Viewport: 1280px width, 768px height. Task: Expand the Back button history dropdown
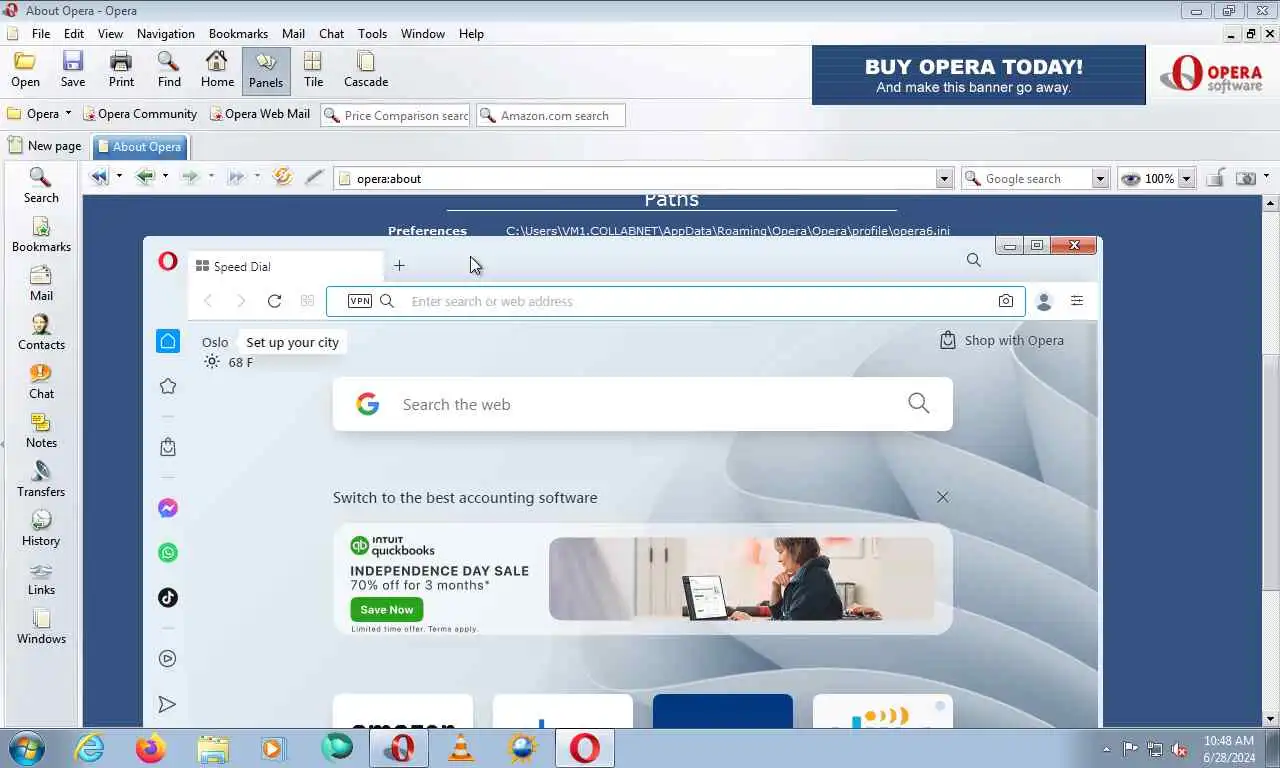click(x=165, y=177)
